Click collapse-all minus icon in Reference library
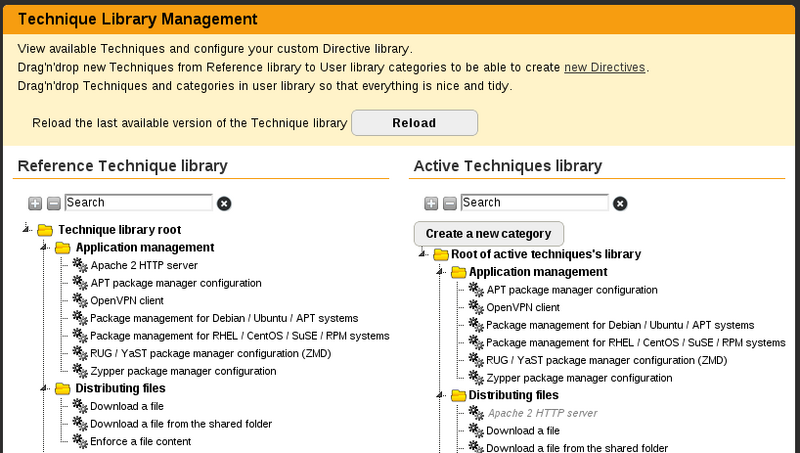Image resolution: width=800 pixels, height=453 pixels. point(54,204)
